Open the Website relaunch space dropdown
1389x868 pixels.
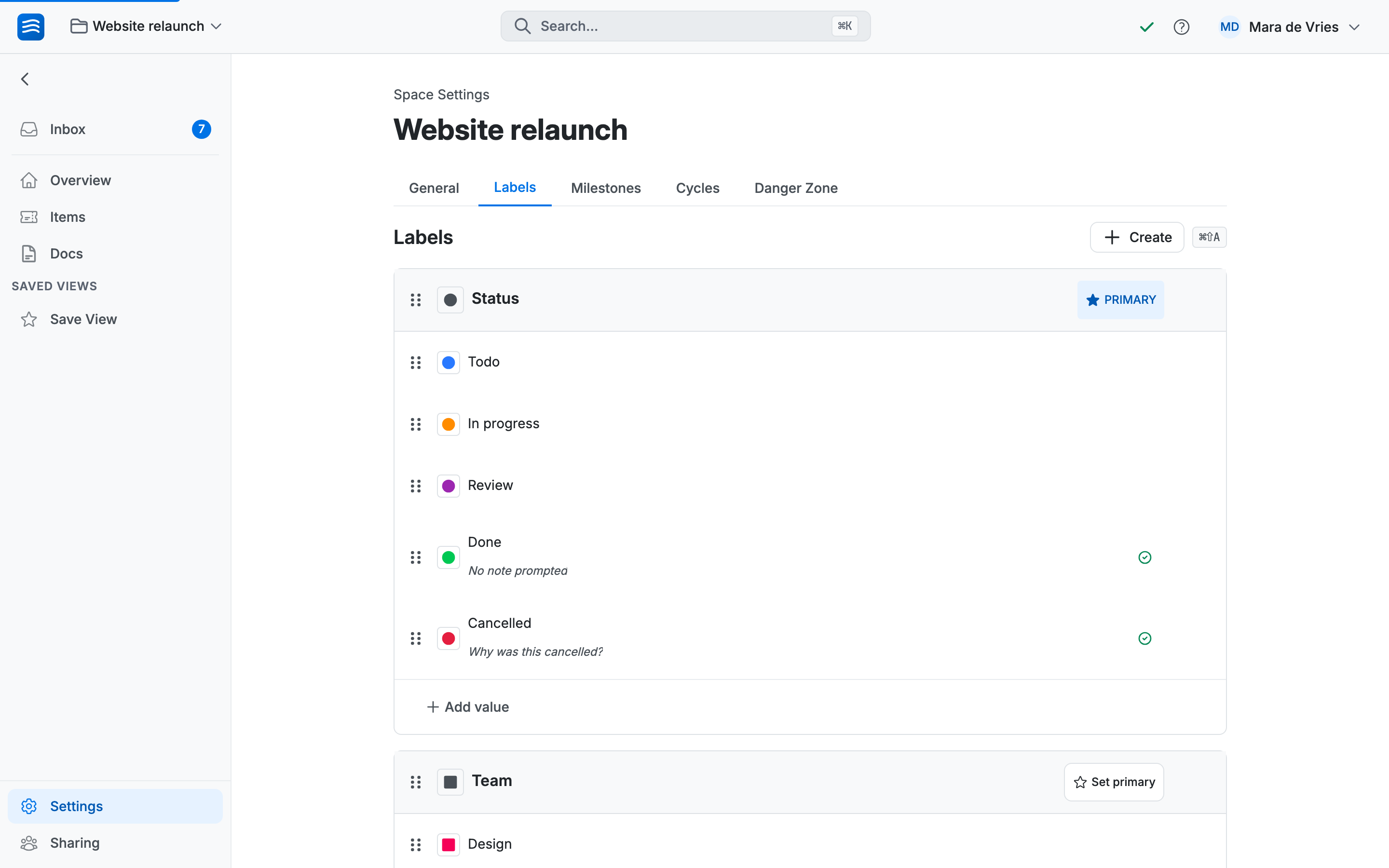[x=146, y=27]
